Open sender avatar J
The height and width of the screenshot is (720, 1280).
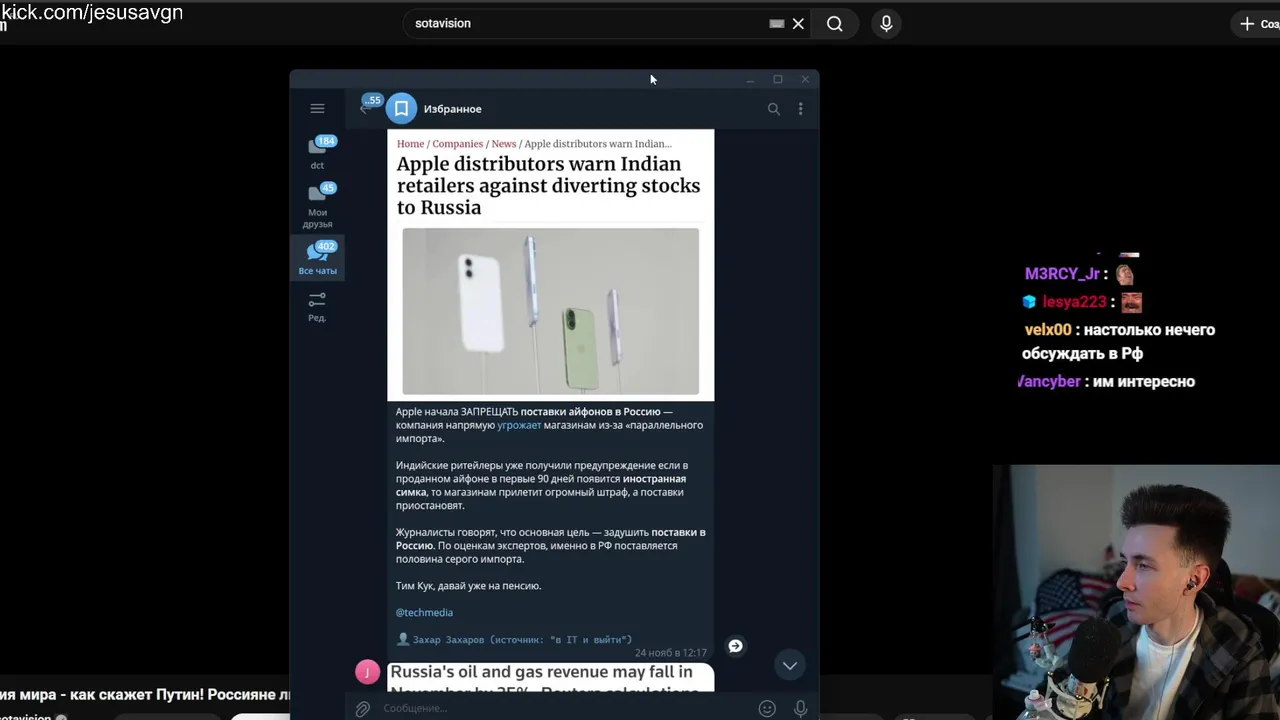point(367,672)
